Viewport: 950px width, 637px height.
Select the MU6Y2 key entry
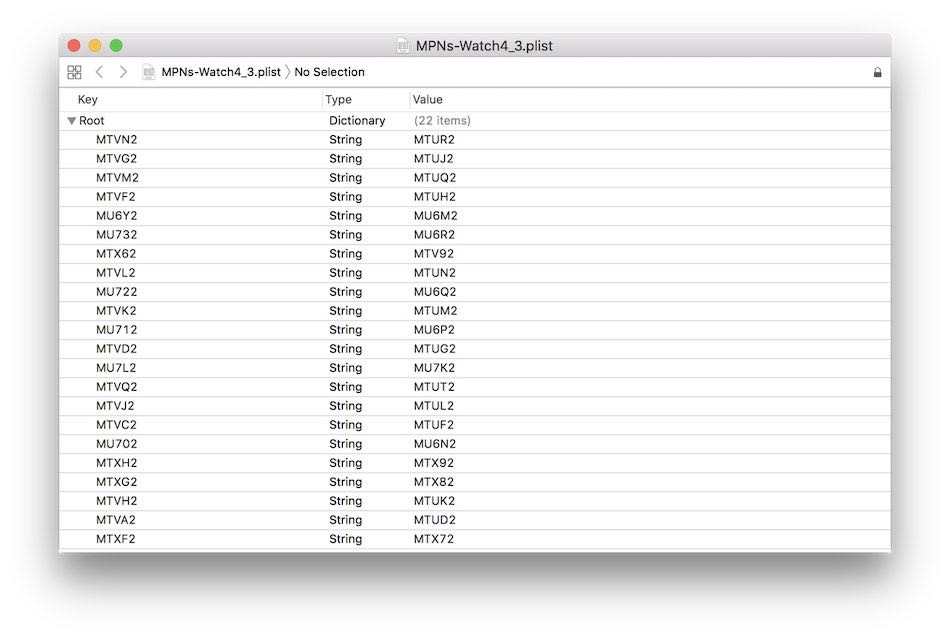(x=116, y=216)
